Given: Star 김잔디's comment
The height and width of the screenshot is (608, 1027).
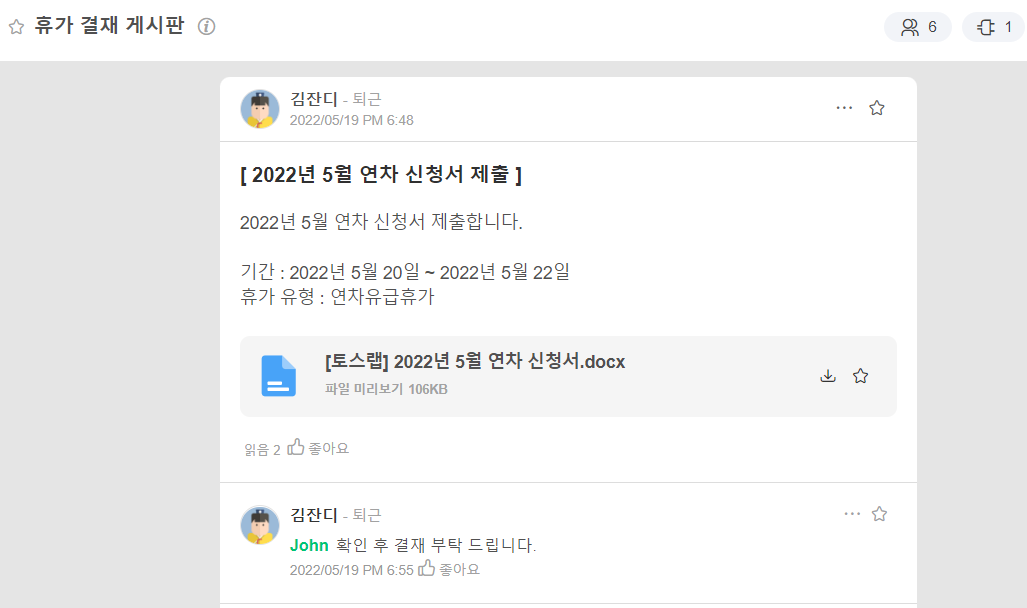Looking at the screenshot, I should [x=879, y=514].
